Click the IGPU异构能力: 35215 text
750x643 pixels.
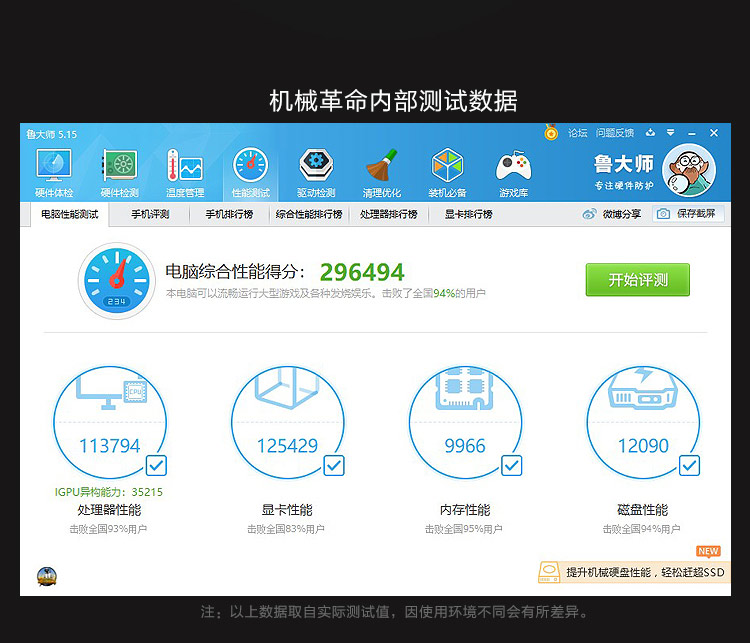click(109, 492)
